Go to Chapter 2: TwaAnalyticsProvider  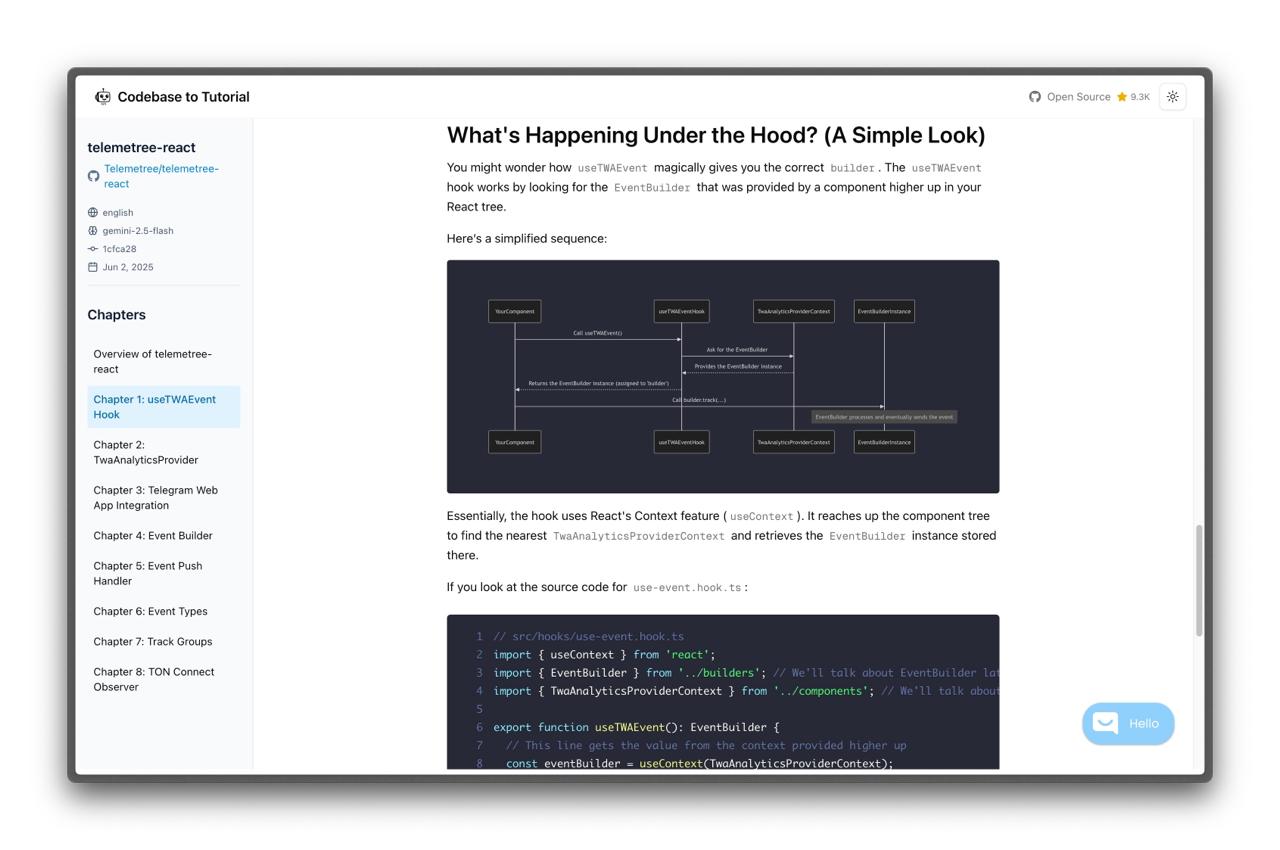(x=146, y=452)
